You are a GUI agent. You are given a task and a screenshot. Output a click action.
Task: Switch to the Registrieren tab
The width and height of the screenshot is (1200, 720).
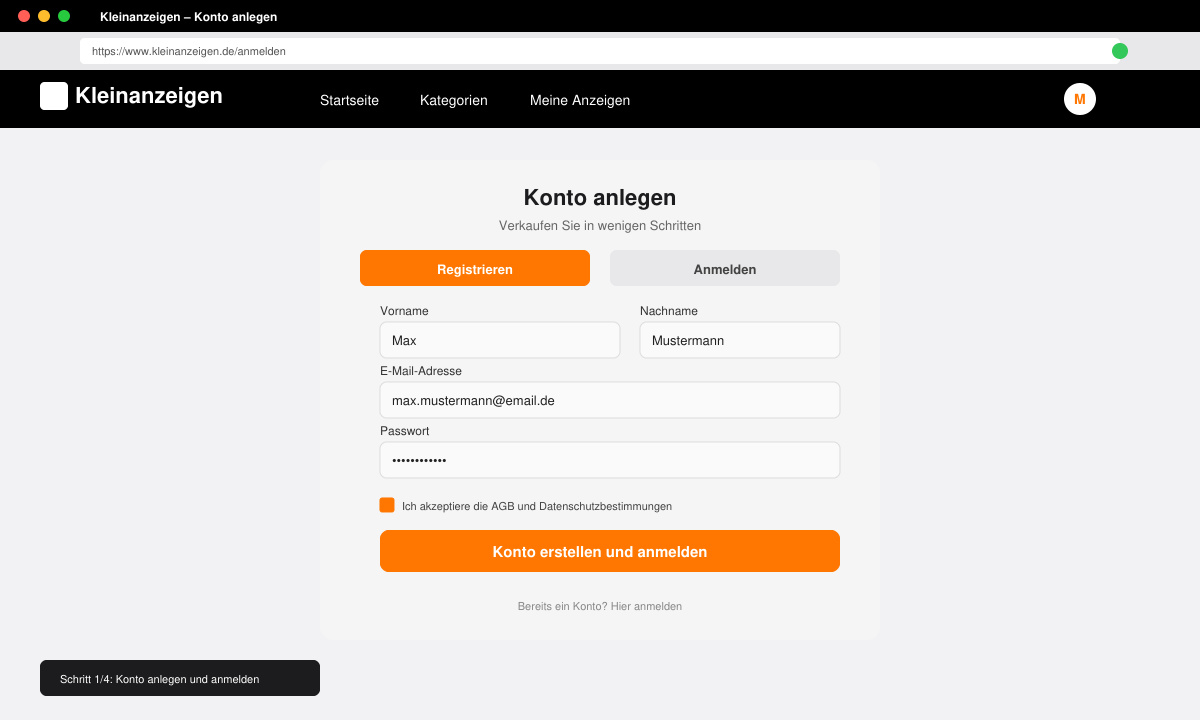coord(475,268)
